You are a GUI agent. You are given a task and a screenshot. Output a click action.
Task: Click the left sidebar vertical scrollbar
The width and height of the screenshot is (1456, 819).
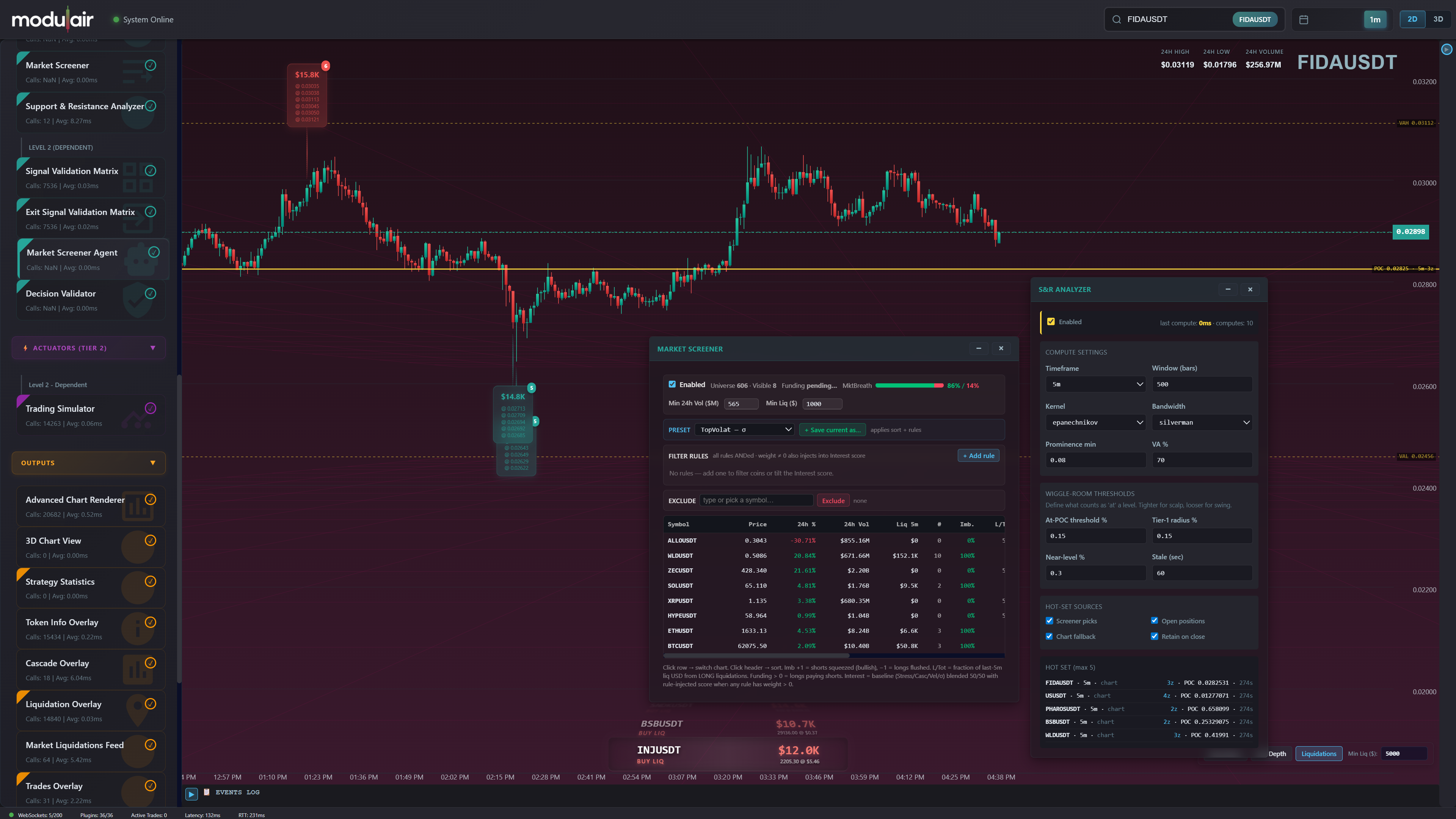179,529
